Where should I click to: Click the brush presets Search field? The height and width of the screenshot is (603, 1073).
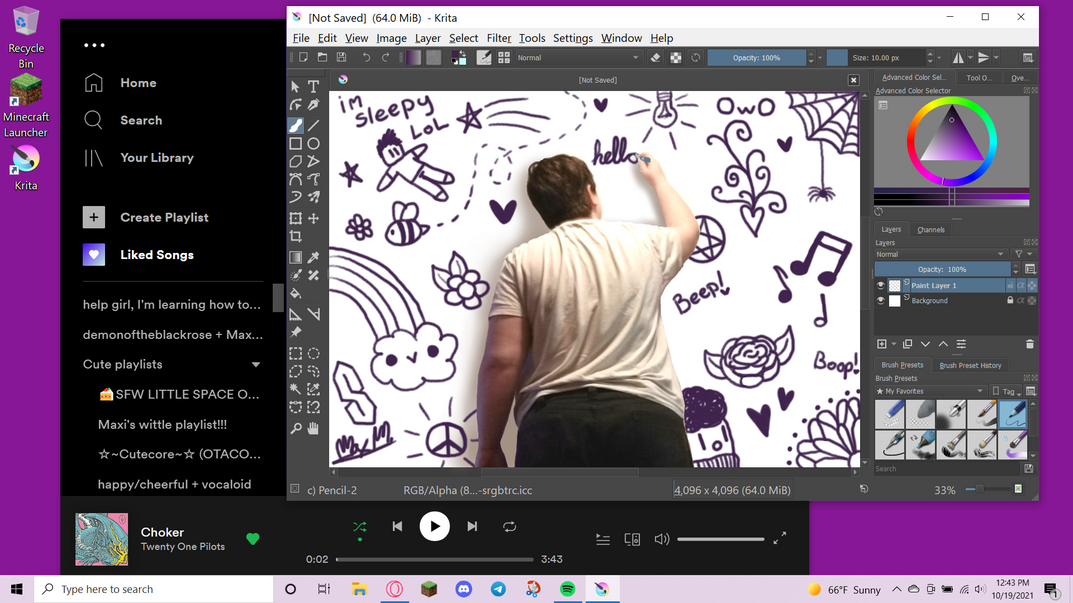tap(945, 468)
